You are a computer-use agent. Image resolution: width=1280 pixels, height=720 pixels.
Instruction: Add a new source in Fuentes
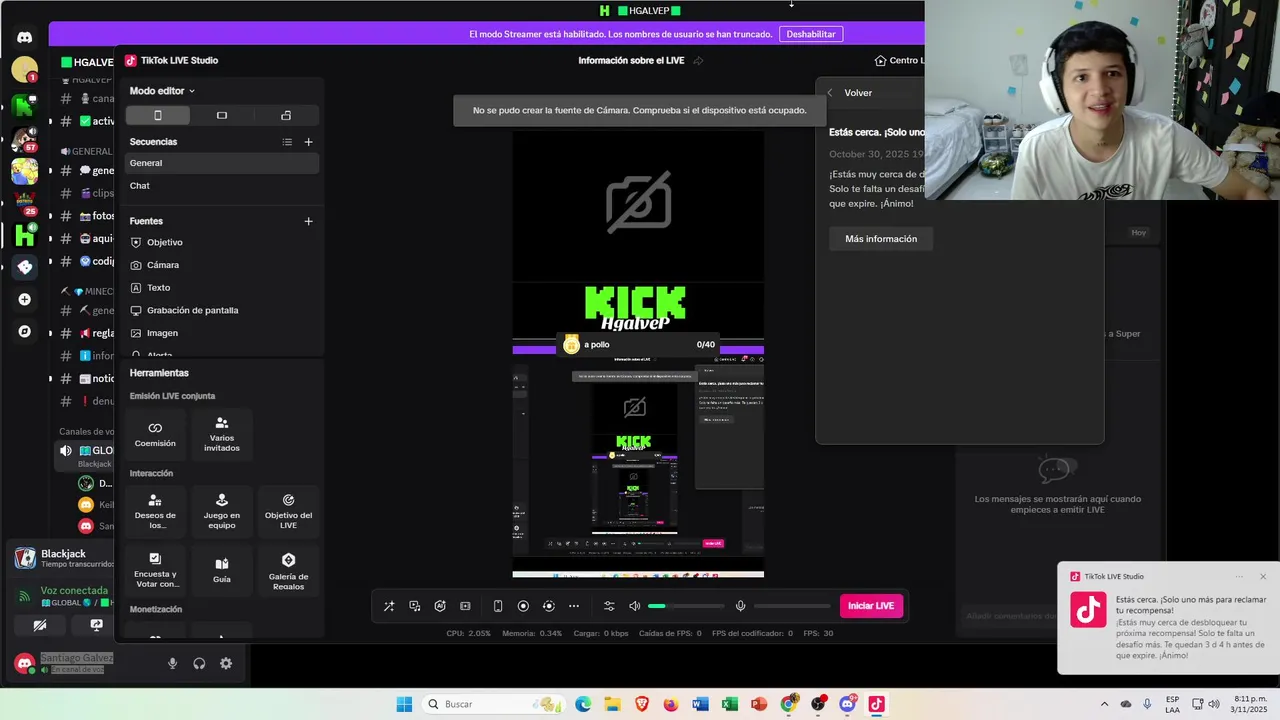coord(308,221)
